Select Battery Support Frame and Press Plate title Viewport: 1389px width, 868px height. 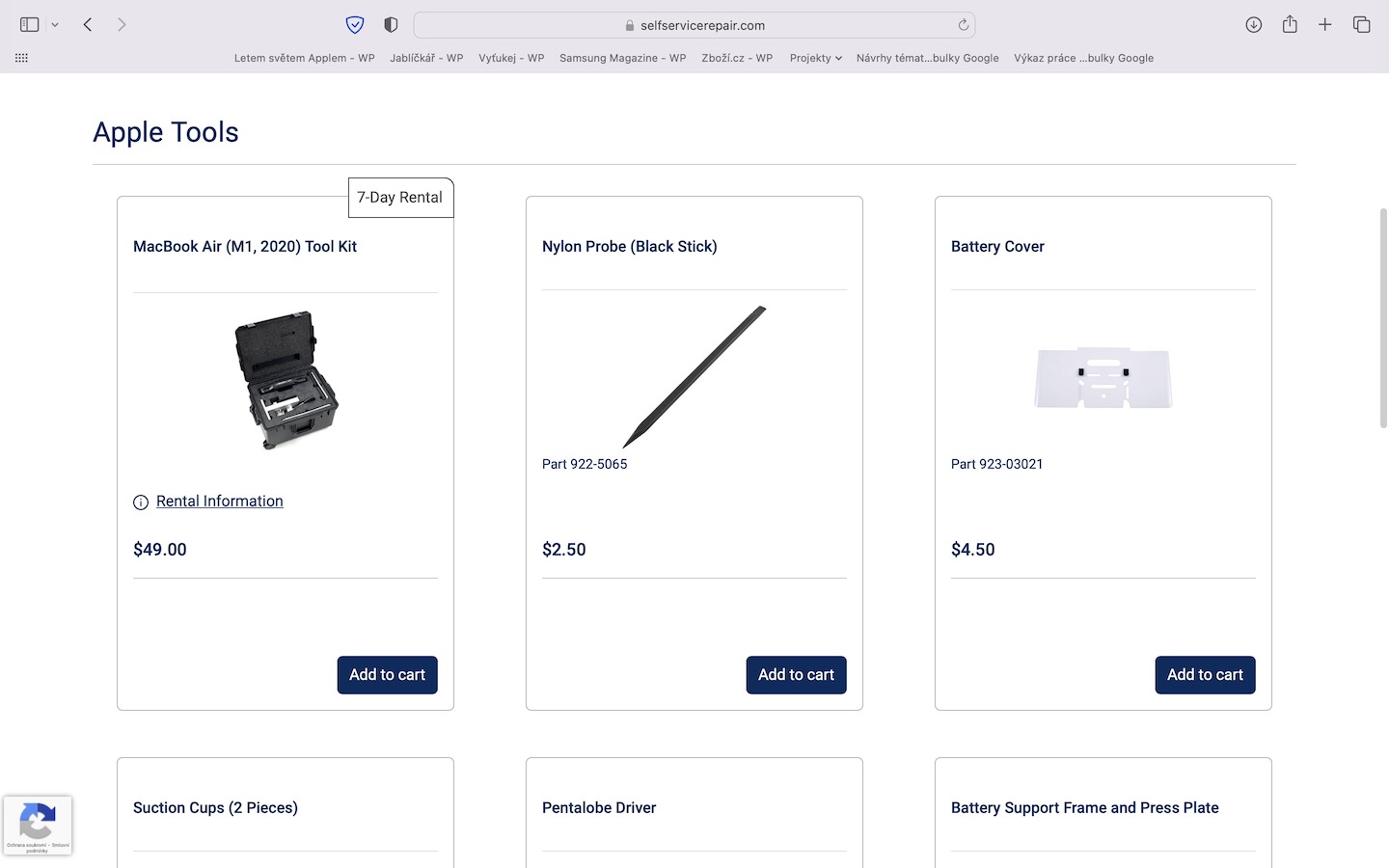point(1085,808)
